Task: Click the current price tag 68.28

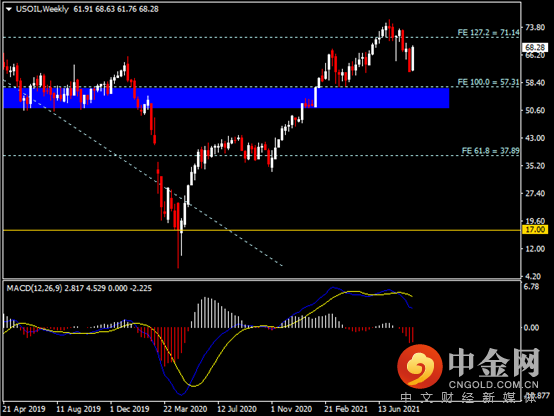Action: pos(535,48)
